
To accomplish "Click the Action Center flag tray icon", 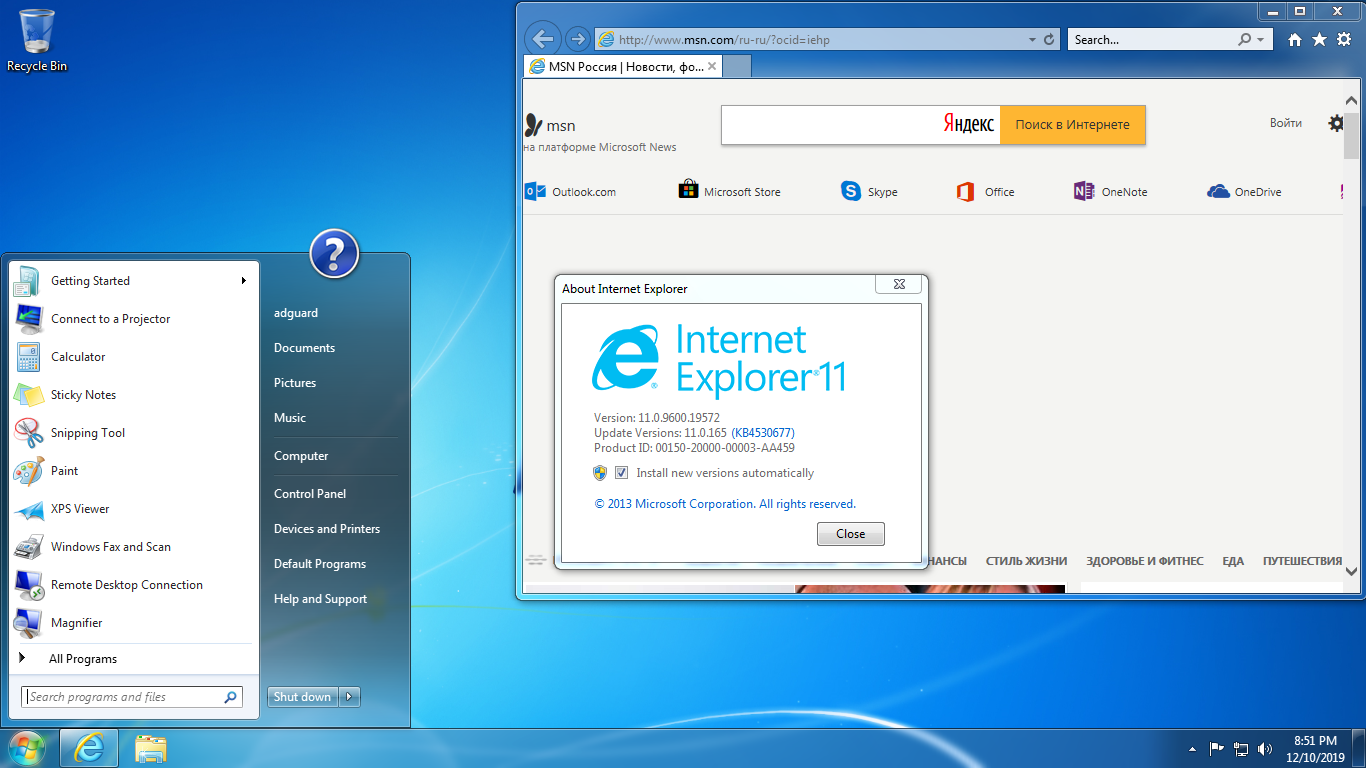I will pos(1217,748).
